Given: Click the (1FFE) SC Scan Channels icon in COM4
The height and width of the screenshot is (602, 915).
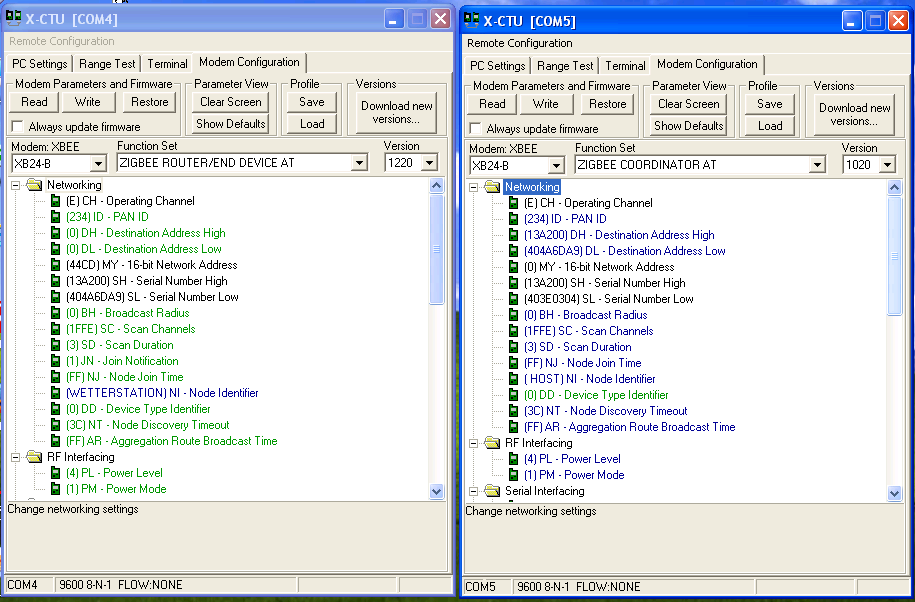Looking at the screenshot, I should pos(55,330).
